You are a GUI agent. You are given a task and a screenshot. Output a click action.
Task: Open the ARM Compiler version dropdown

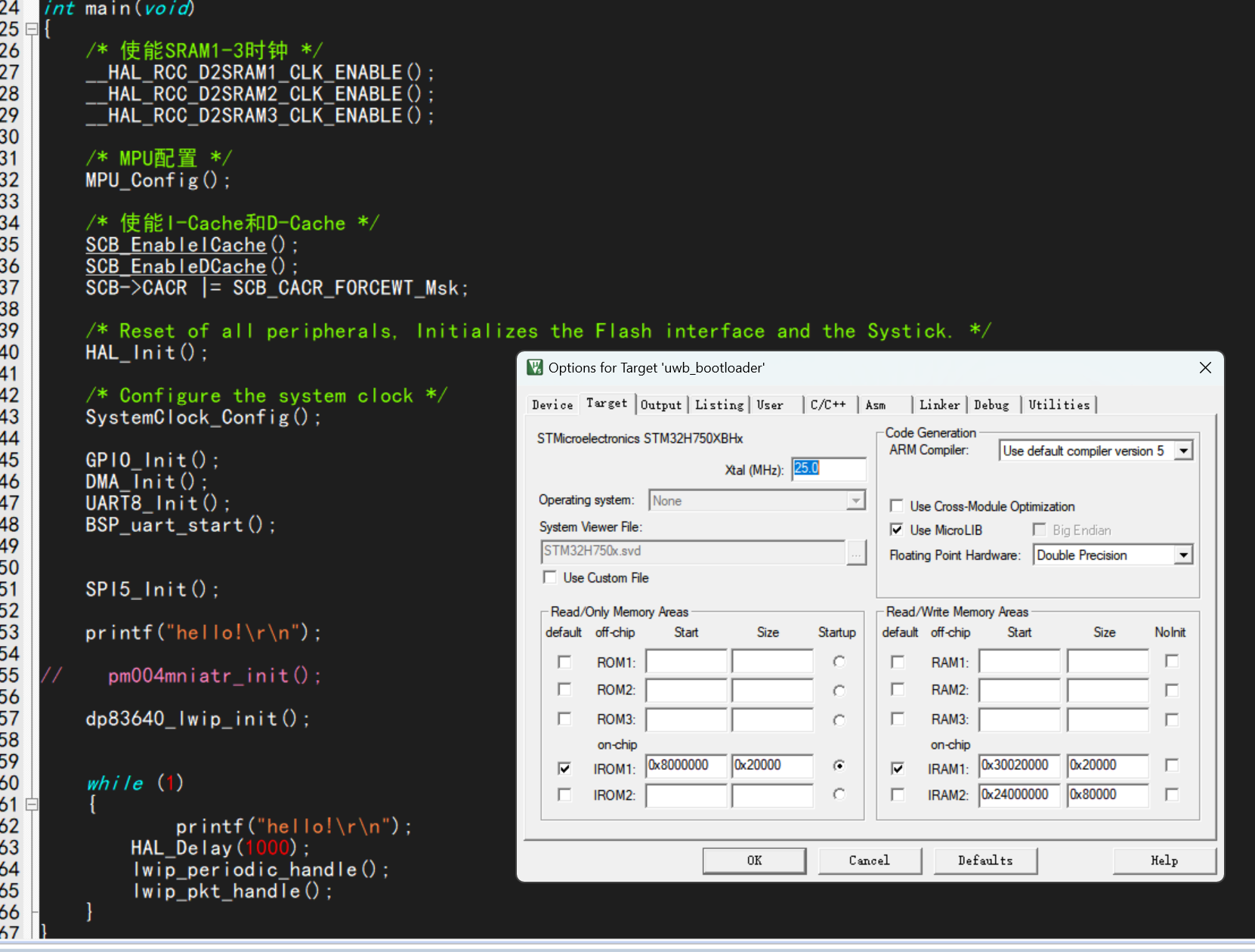coord(1184,451)
